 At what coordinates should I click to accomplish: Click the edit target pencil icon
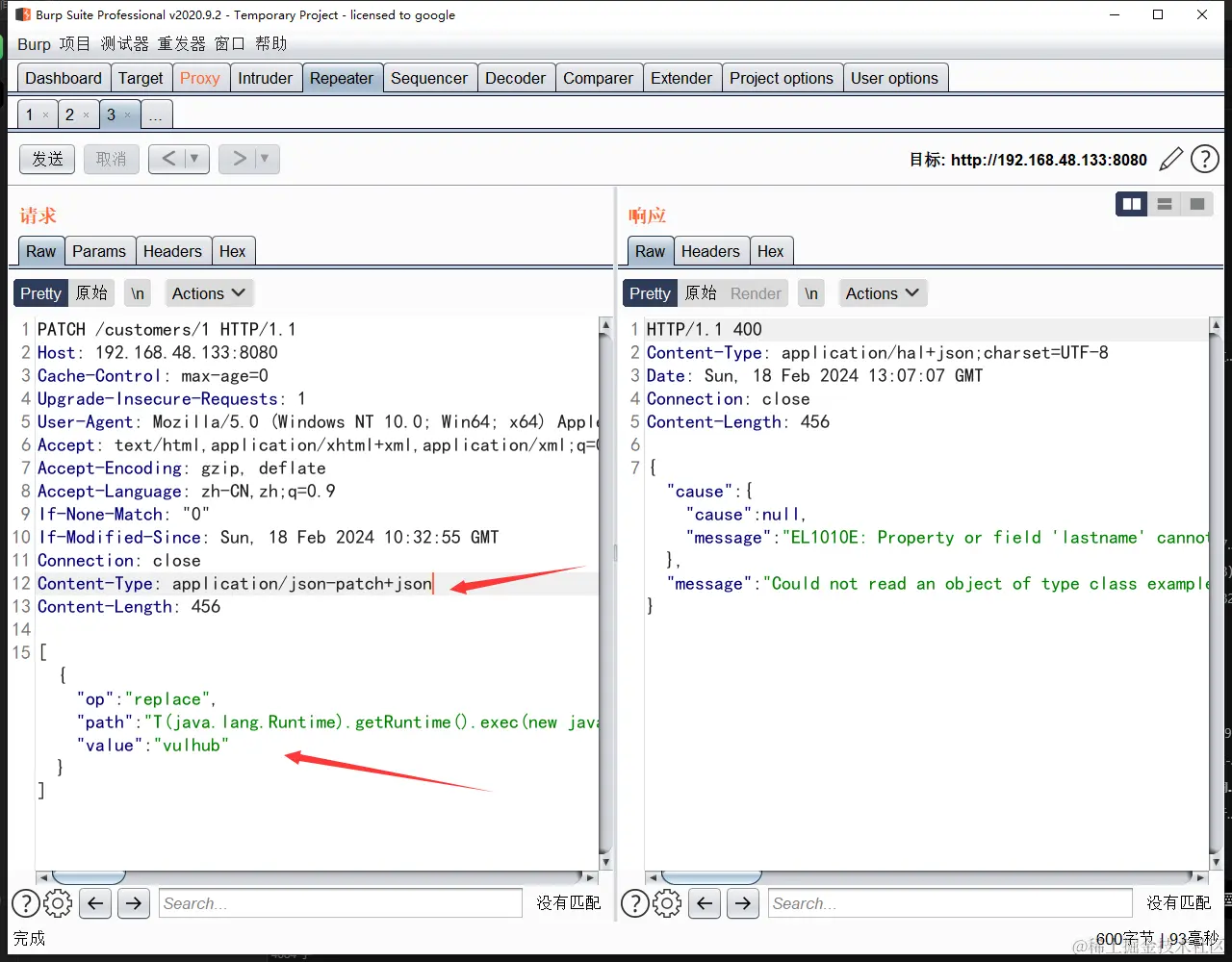click(x=1170, y=159)
